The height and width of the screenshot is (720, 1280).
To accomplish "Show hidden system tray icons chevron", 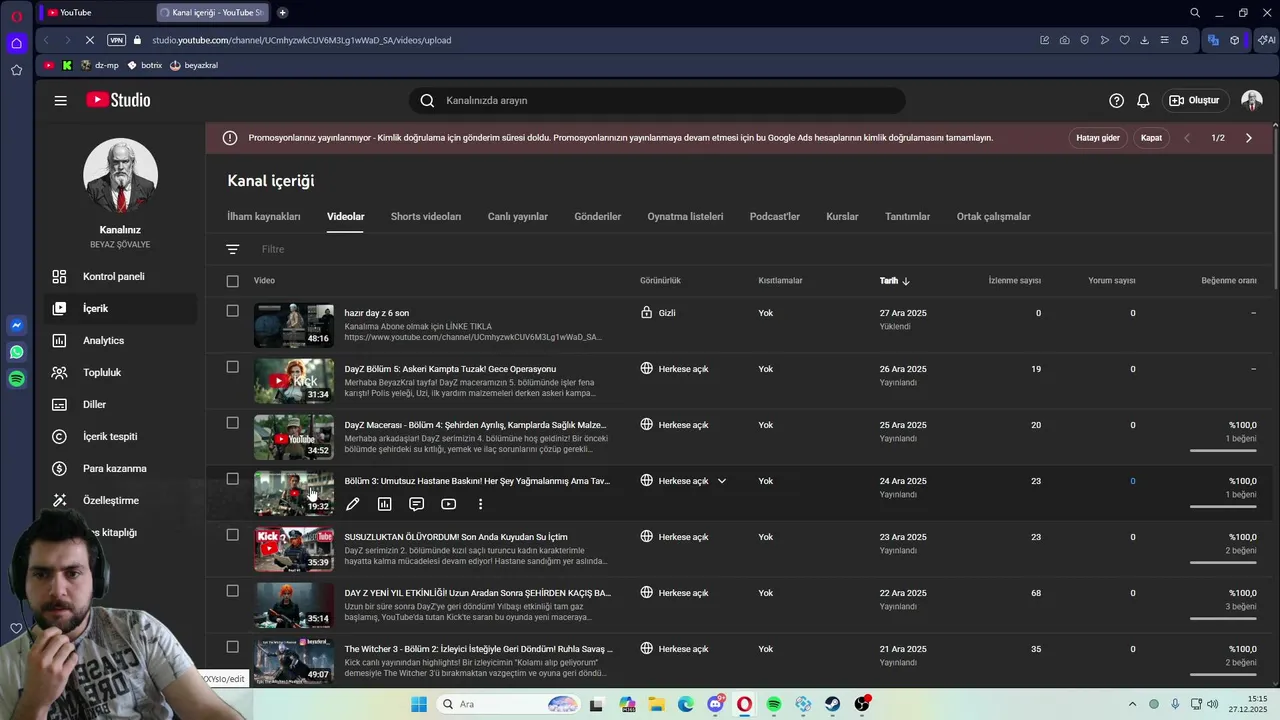I will [1132, 704].
